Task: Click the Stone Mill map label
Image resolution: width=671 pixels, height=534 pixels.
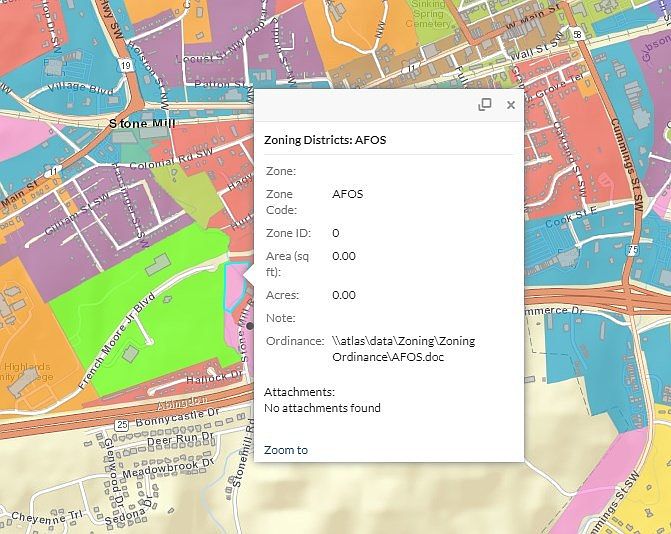Action: point(141,125)
